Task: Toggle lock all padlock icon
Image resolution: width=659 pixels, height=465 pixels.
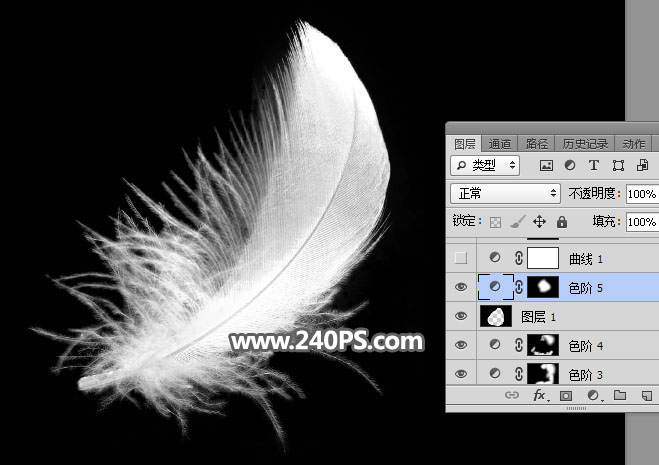Action: coord(561,222)
